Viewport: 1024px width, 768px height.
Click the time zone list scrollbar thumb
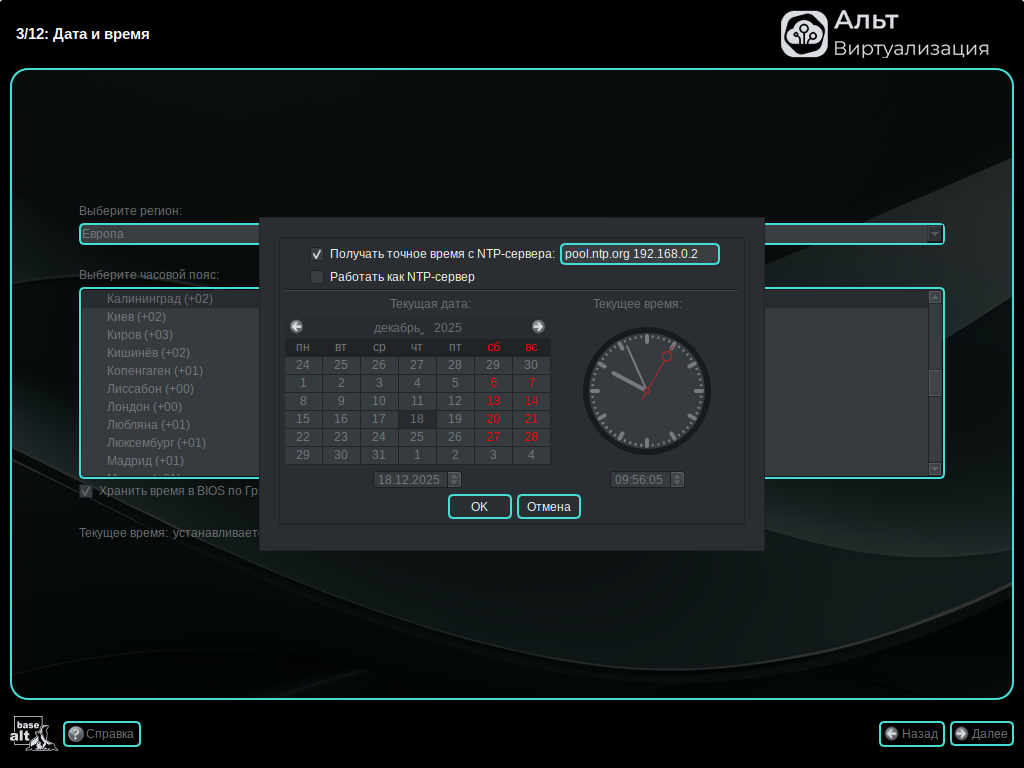pos(935,383)
